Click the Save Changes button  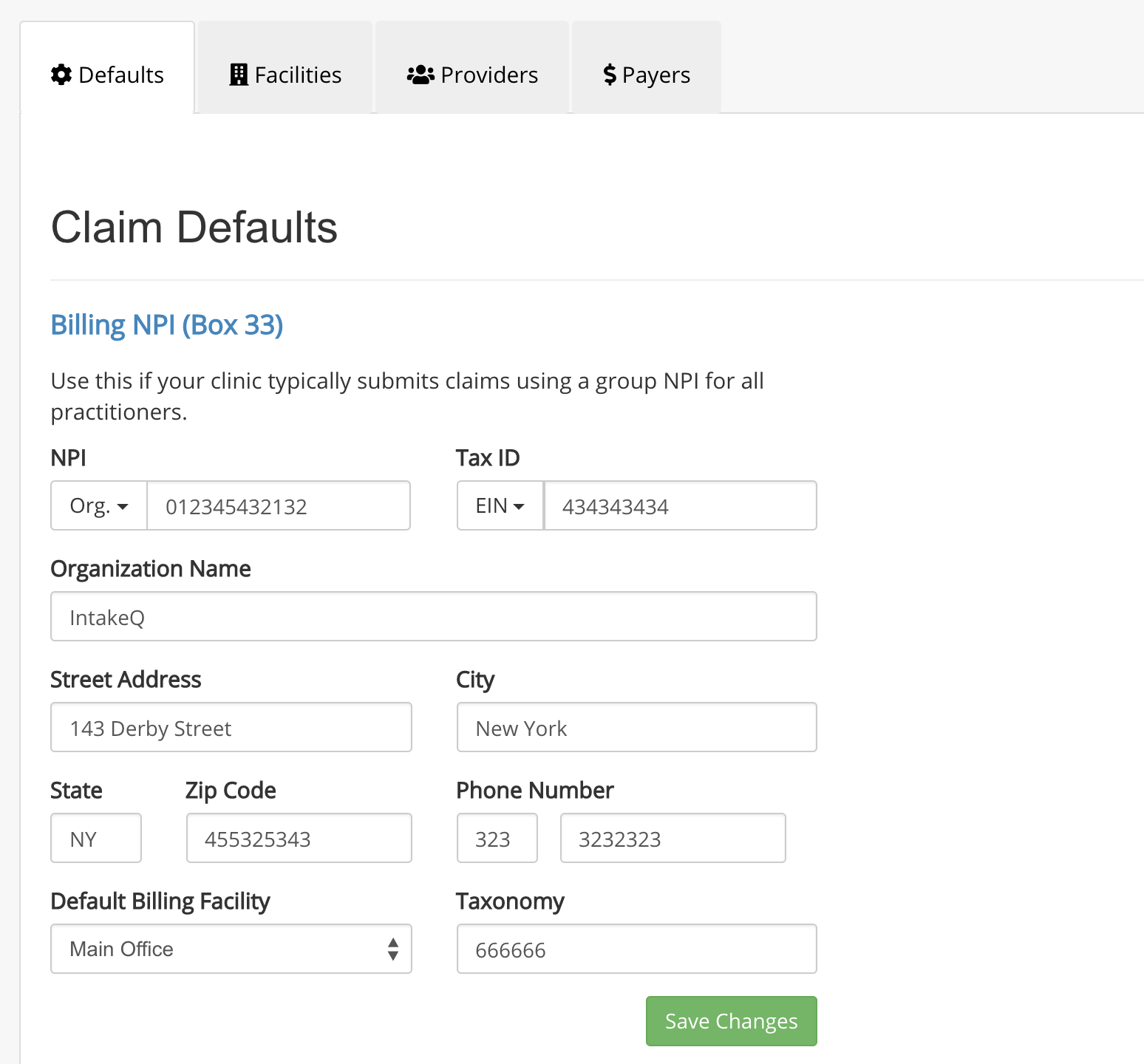click(731, 1021)
